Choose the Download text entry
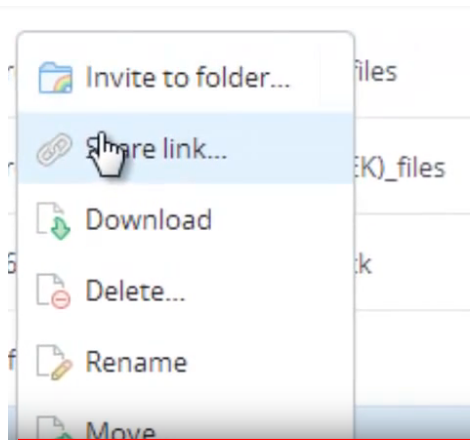 tap(149, 220)
